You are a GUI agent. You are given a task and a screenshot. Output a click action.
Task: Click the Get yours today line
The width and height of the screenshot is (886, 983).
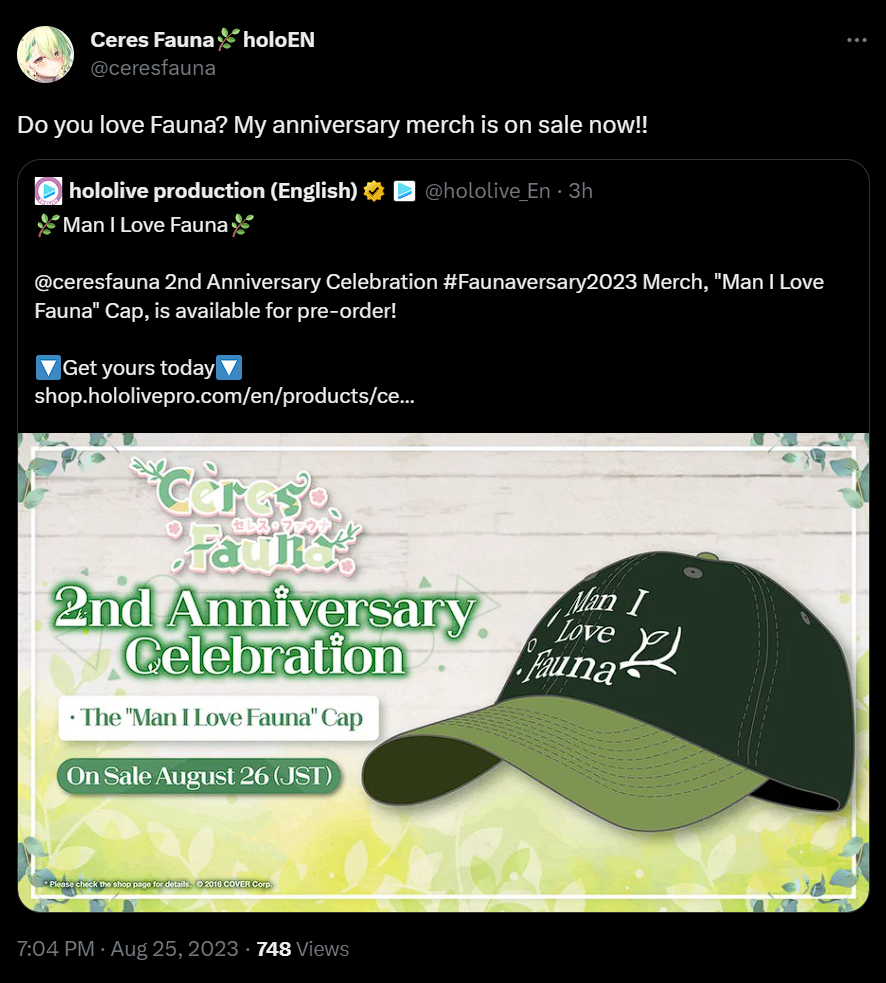point(139,367)
